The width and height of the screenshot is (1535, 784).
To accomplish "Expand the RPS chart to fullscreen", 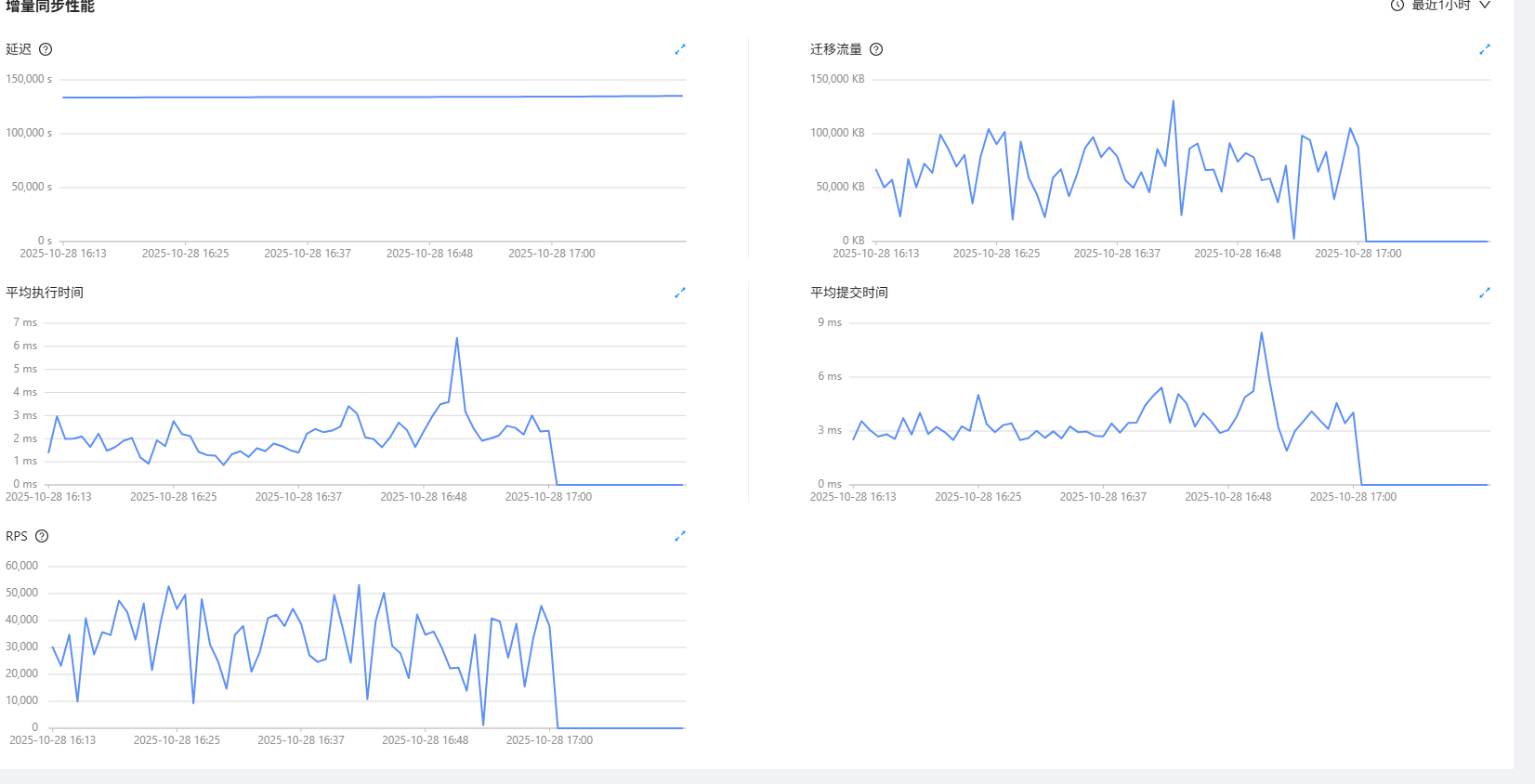I will coord(679,536).
